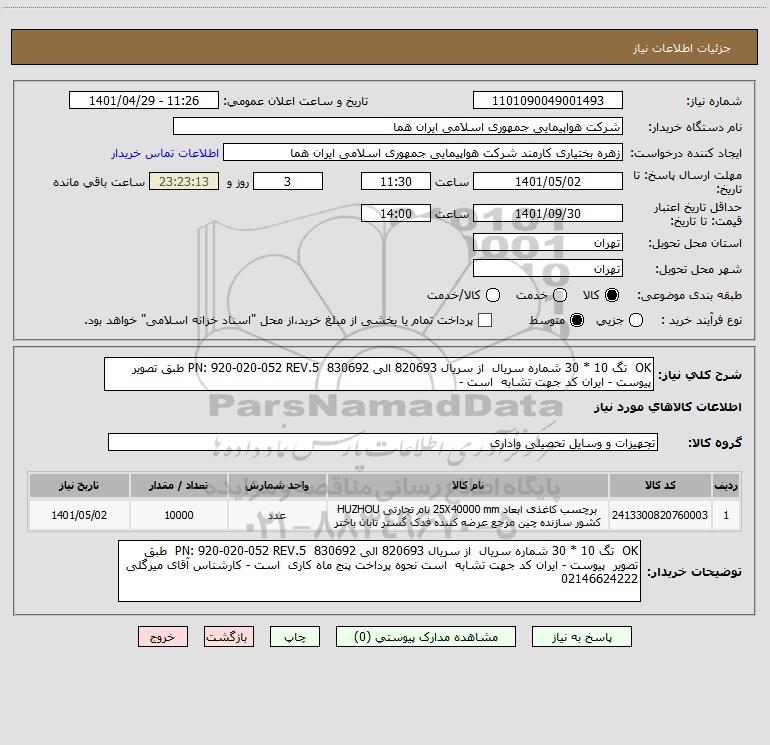The height and width of the screenshot is (745, 770).
Task: Click the بازگشت back button
Action: click(x=229, y=637)
